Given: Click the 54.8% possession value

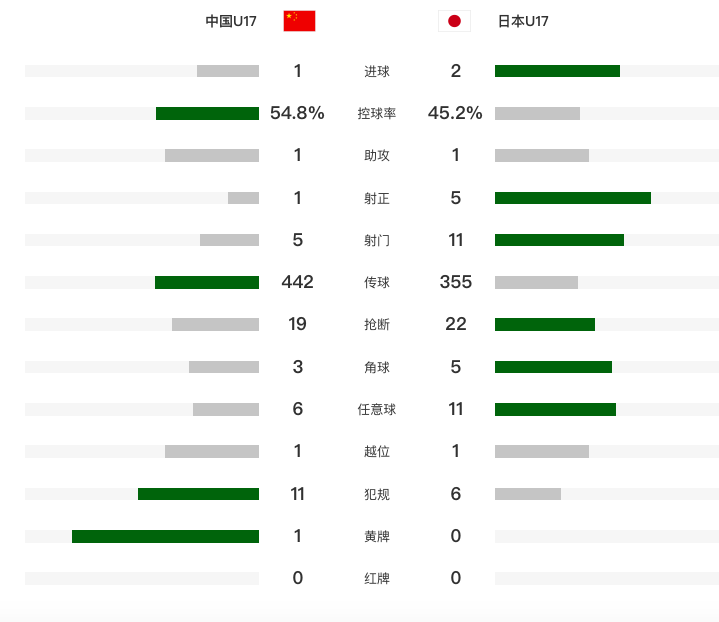Looking at the screenshot, I should point(297,113).
